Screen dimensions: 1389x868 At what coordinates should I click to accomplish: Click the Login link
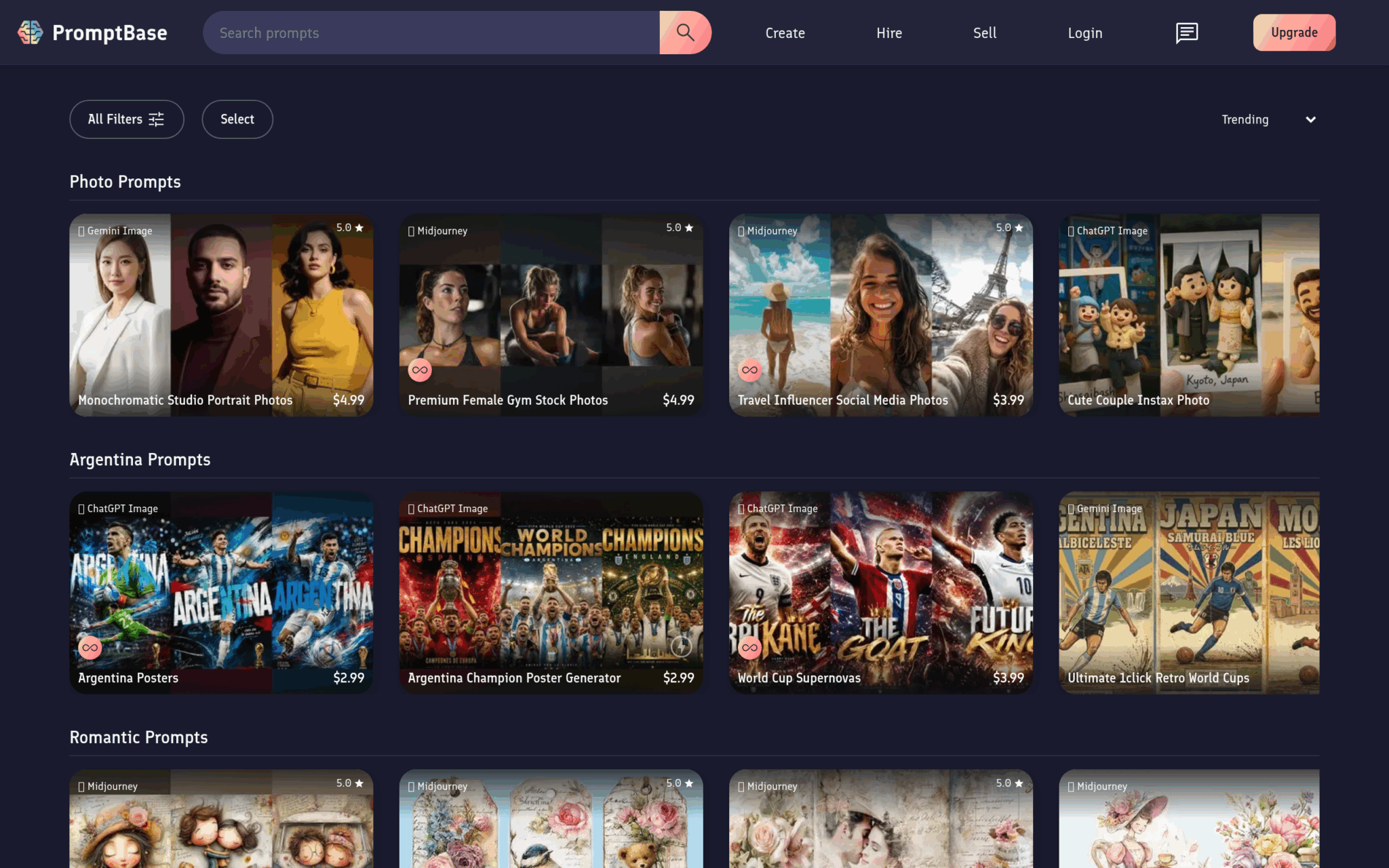tap(1084, 33)
